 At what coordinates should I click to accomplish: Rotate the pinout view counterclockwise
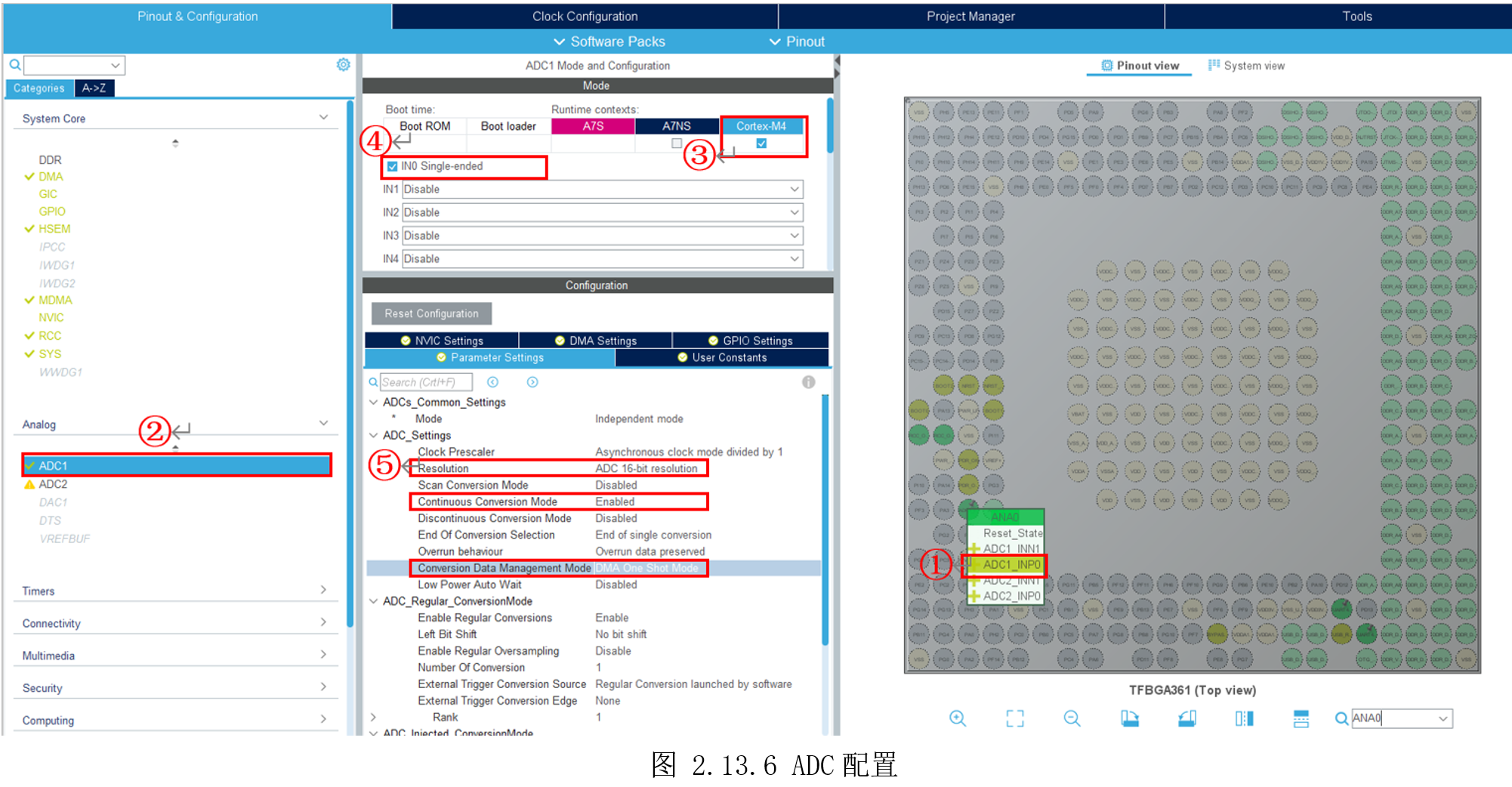click(x=1186, y=718)
